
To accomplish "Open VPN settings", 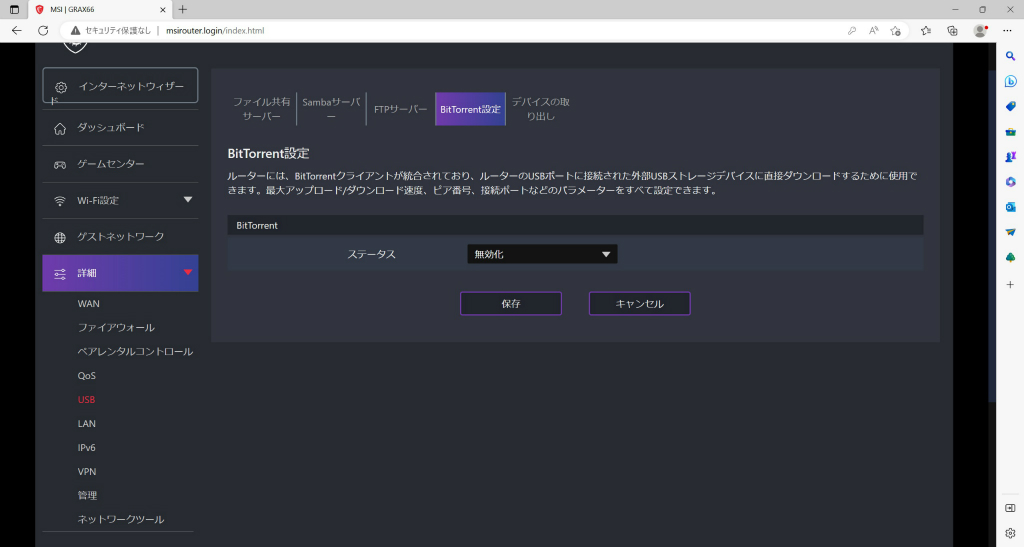I will [87, 471].
